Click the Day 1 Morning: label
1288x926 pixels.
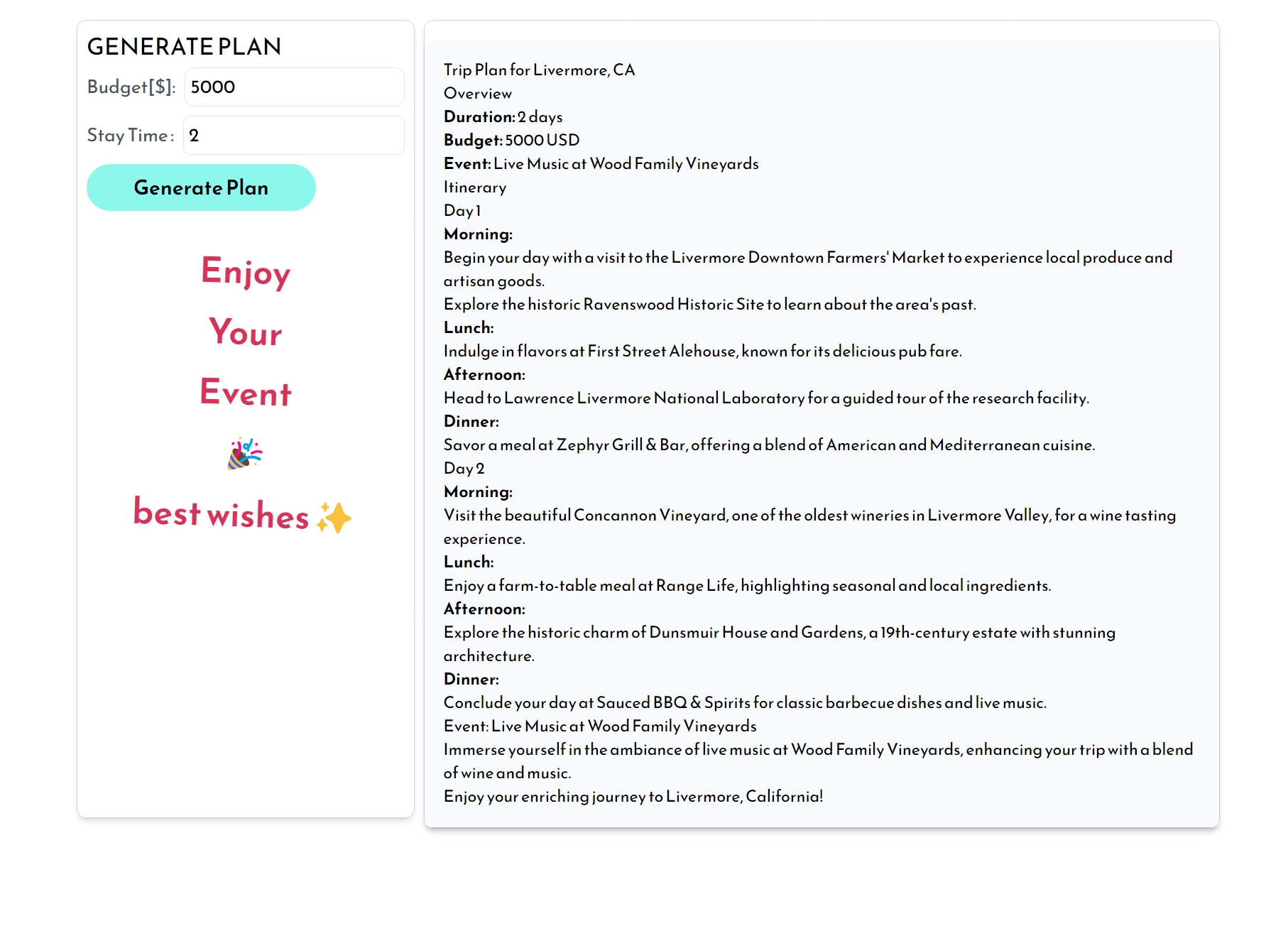click(478, 234)
